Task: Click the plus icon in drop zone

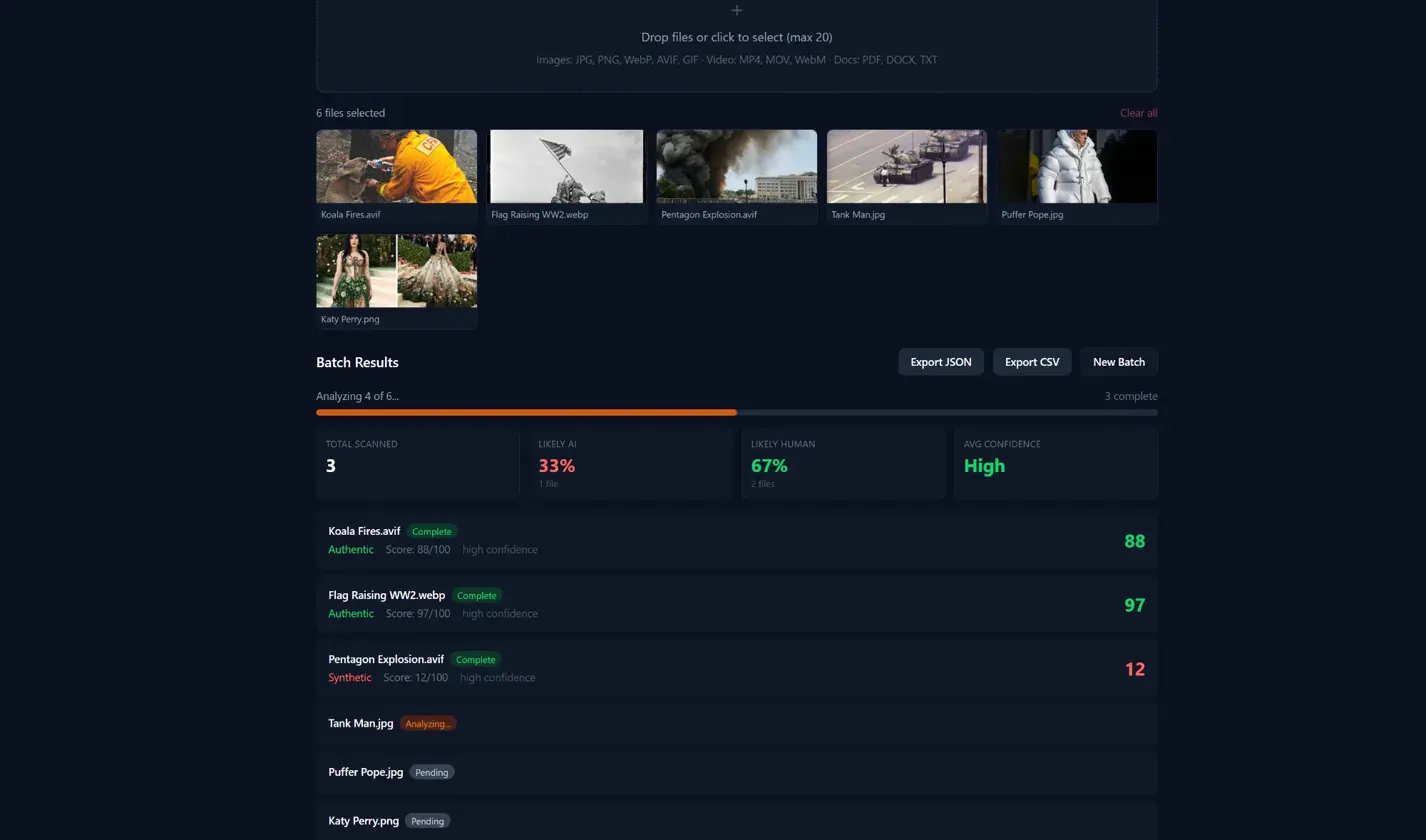Action: 737,10
